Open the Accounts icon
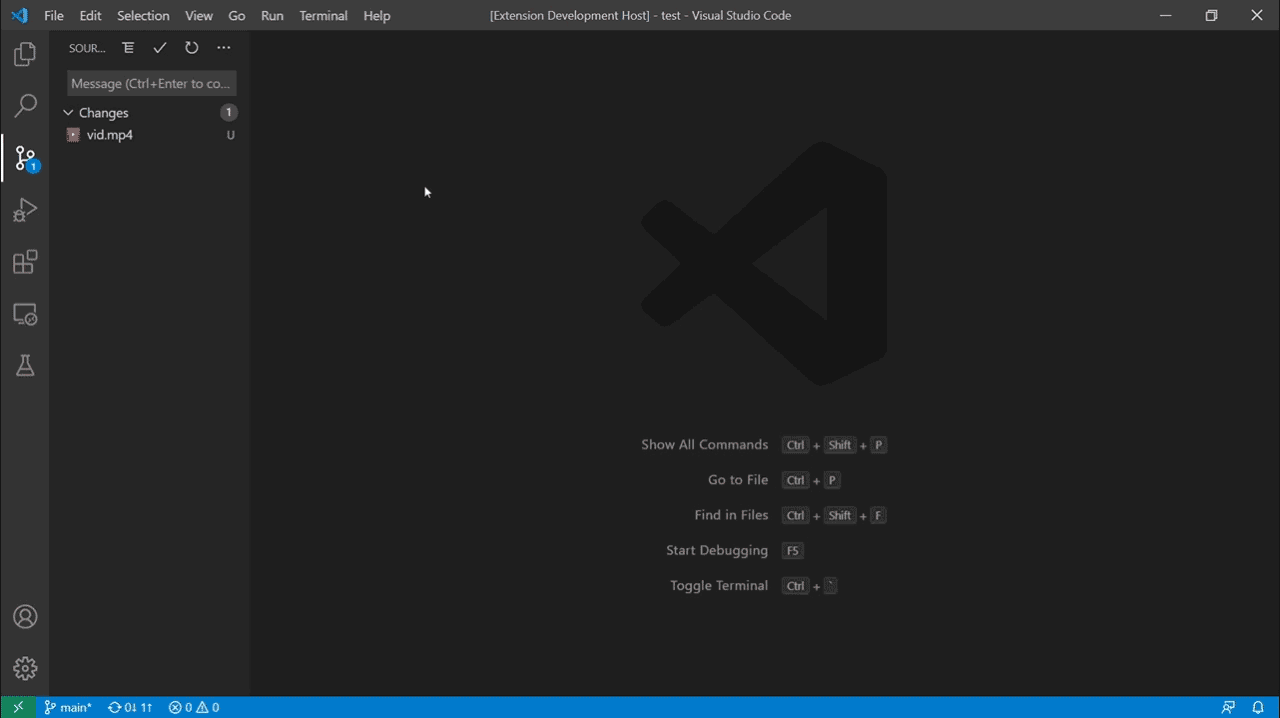1280x718 pixels. pyautogui.click(x=25, y=616)
